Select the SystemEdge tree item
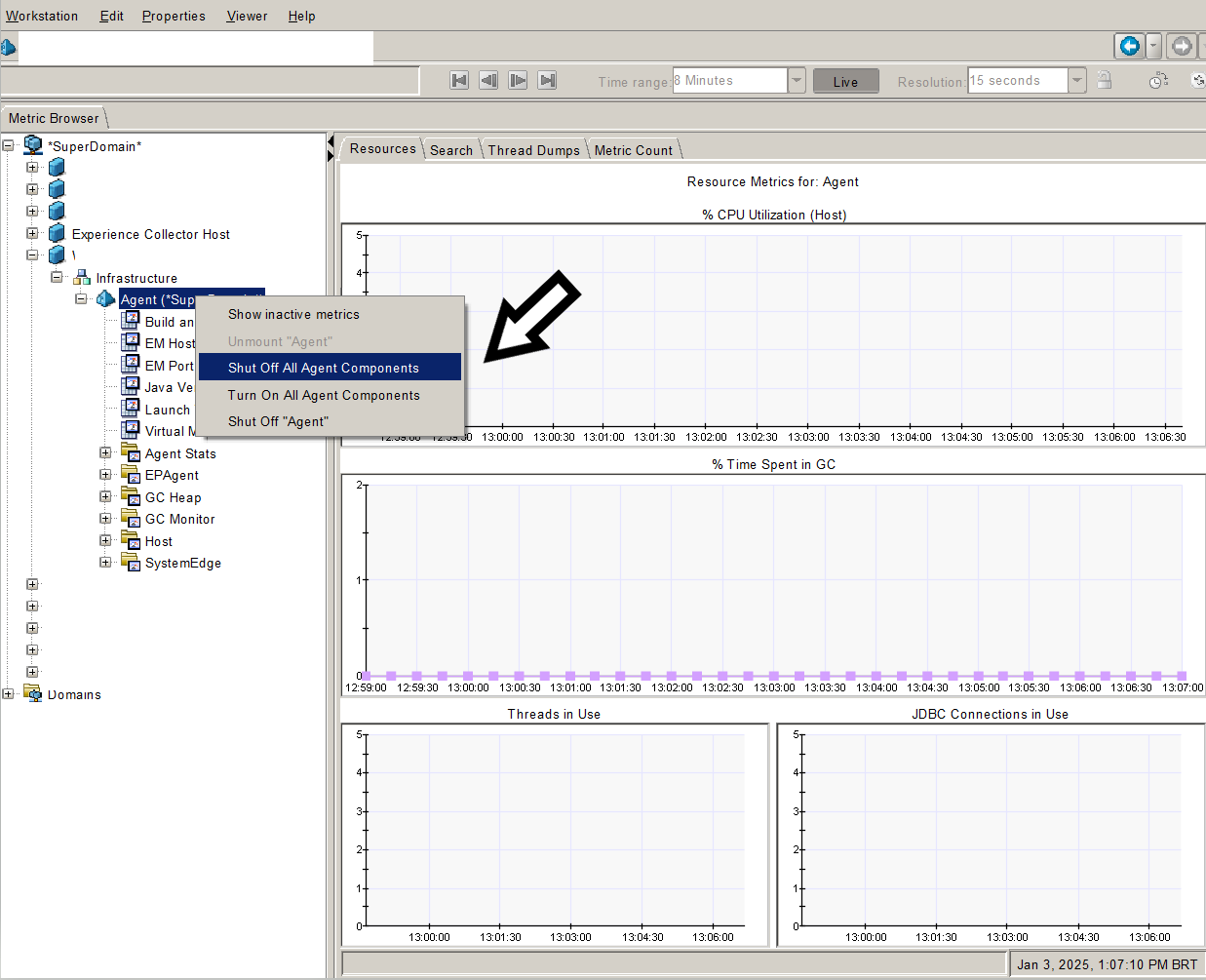Image resolution: width=1206 pixels, height=980 pixels. [x=182, y=563]
